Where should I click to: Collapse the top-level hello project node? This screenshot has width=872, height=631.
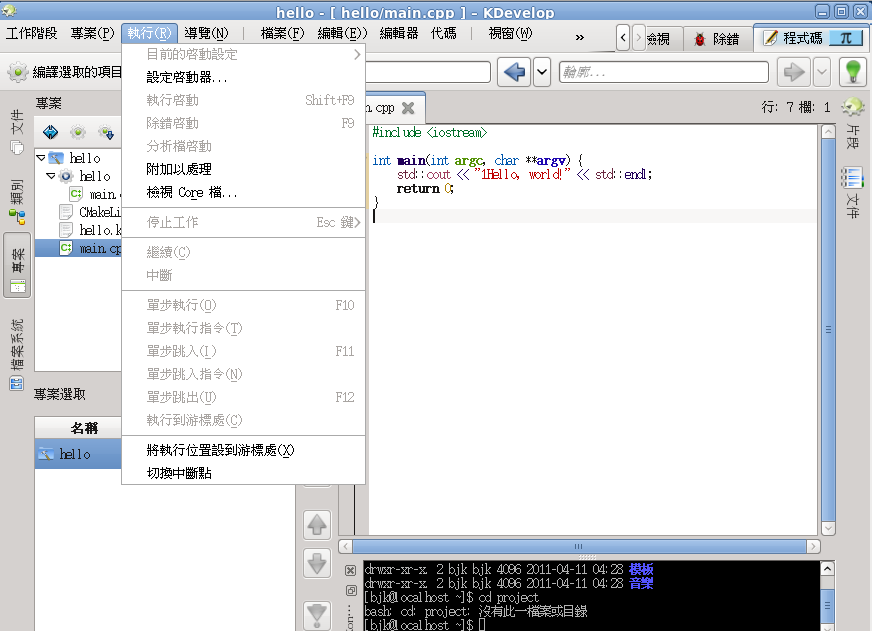(x=41, y=158)
